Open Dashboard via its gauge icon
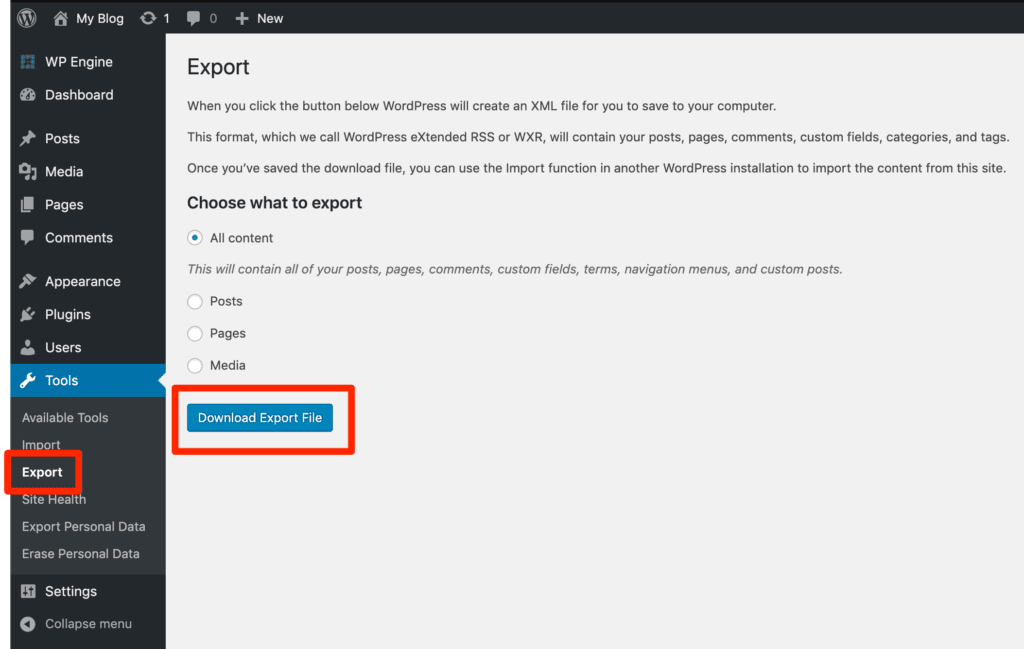Viewport: 1024px width, 649px height. (x=28, y=95)
